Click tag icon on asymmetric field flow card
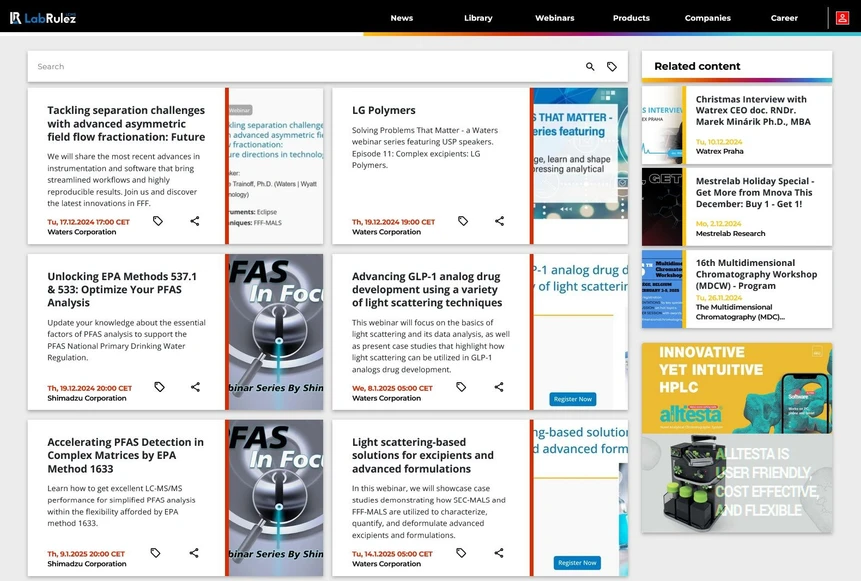The image size is (861, 581). [x=158, y=221]
